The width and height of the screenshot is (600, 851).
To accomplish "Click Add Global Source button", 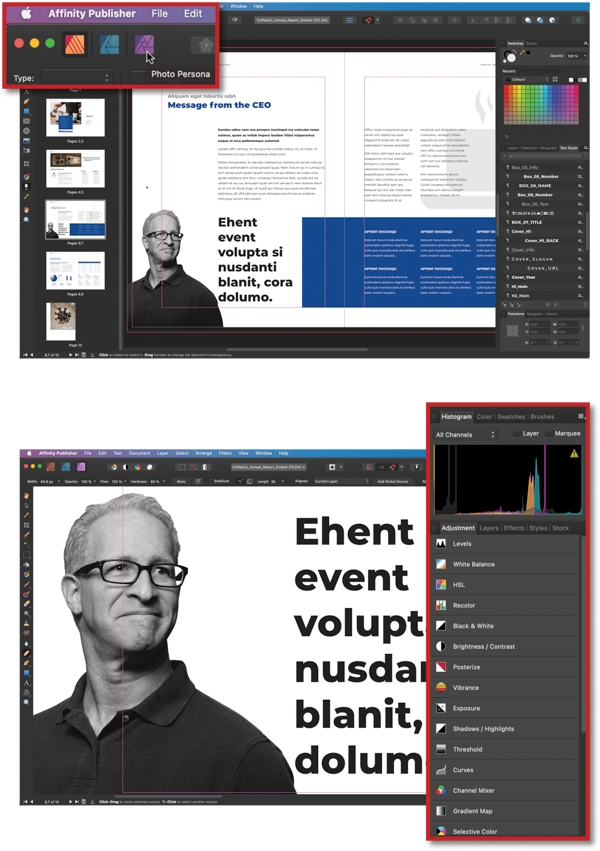I will pos(393,481).
